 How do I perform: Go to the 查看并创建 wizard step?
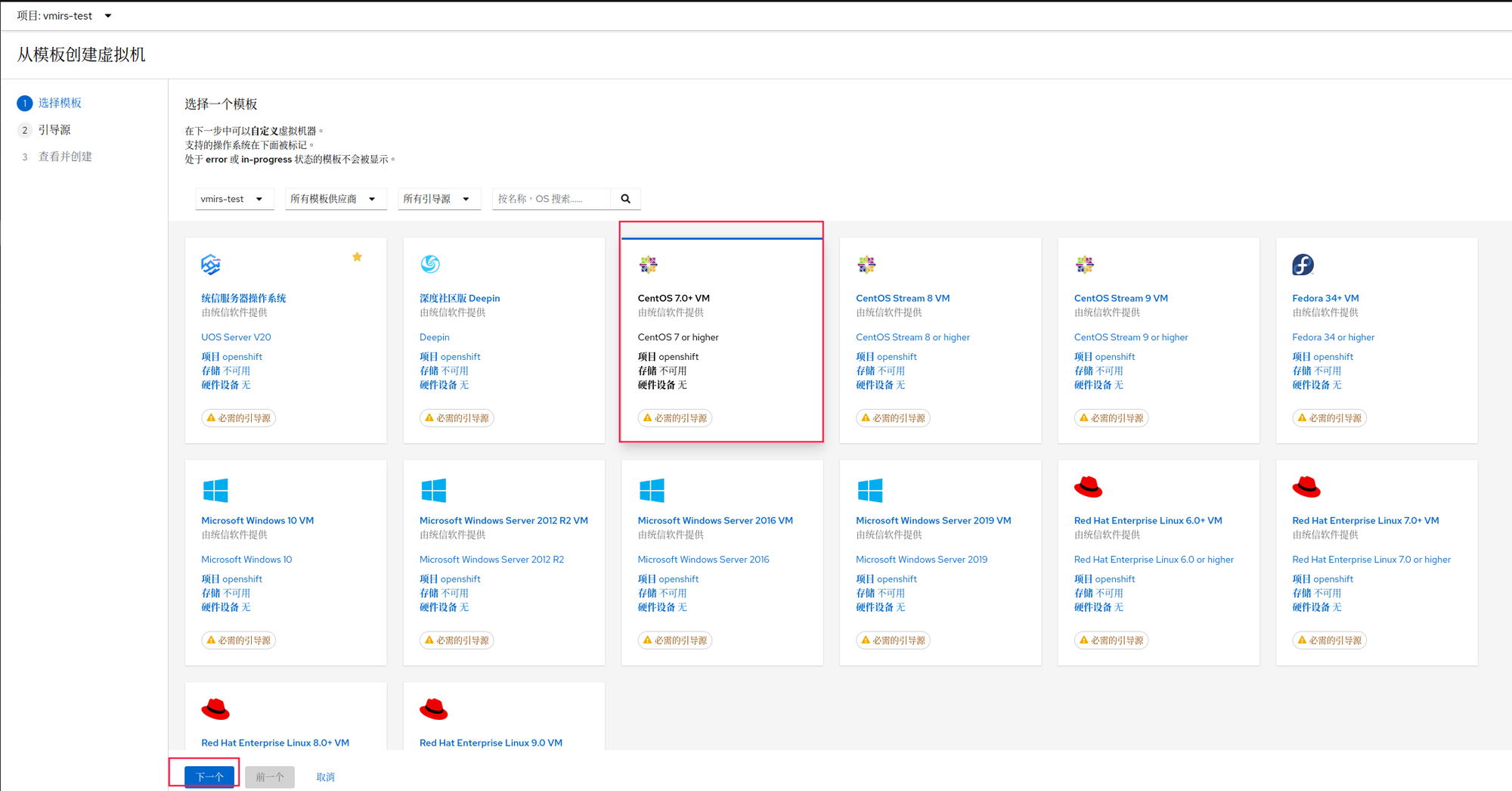pyautogui.click(x=65, y=157)
